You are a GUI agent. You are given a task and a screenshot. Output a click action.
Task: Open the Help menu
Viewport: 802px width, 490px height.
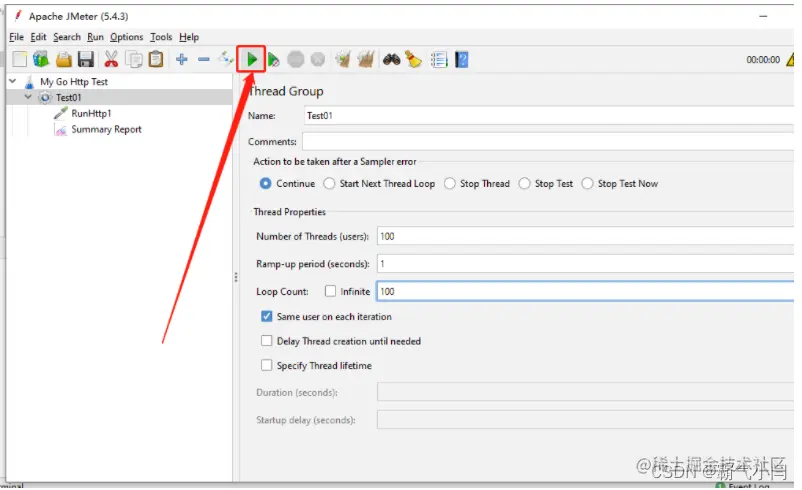[x=189, y=37]
